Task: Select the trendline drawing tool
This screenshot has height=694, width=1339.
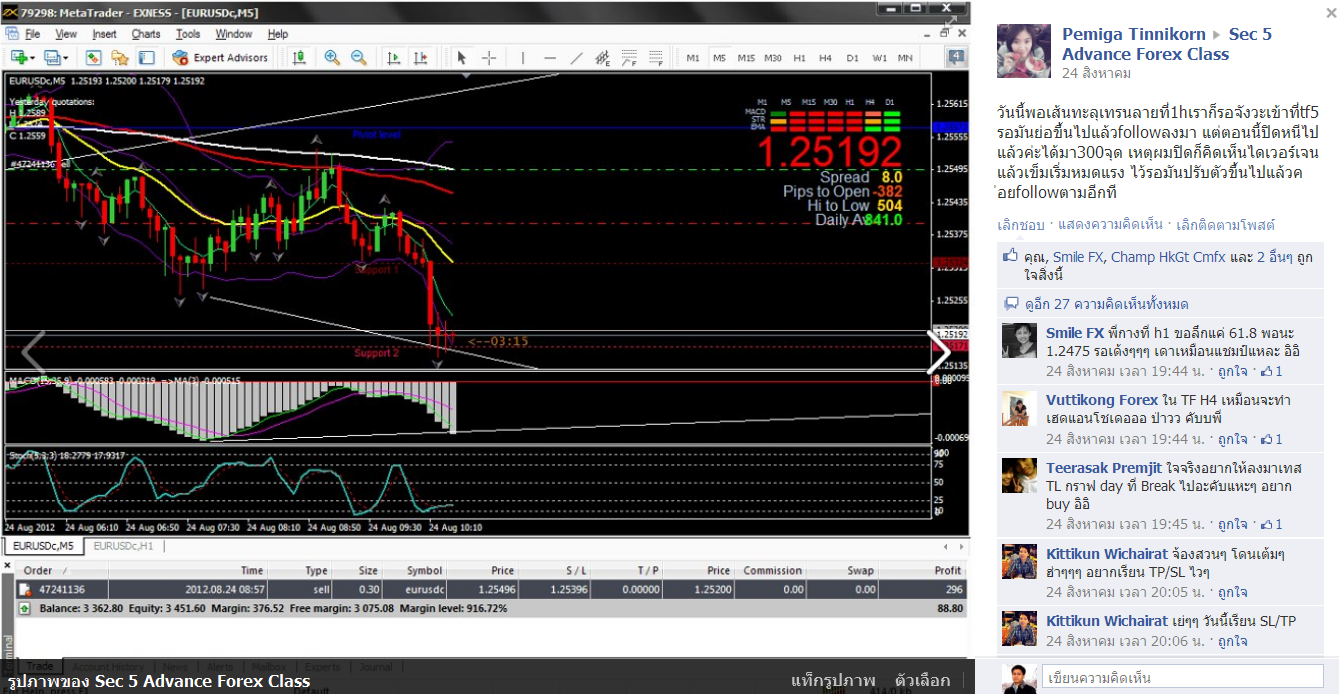Action: (x=576, y=58)
